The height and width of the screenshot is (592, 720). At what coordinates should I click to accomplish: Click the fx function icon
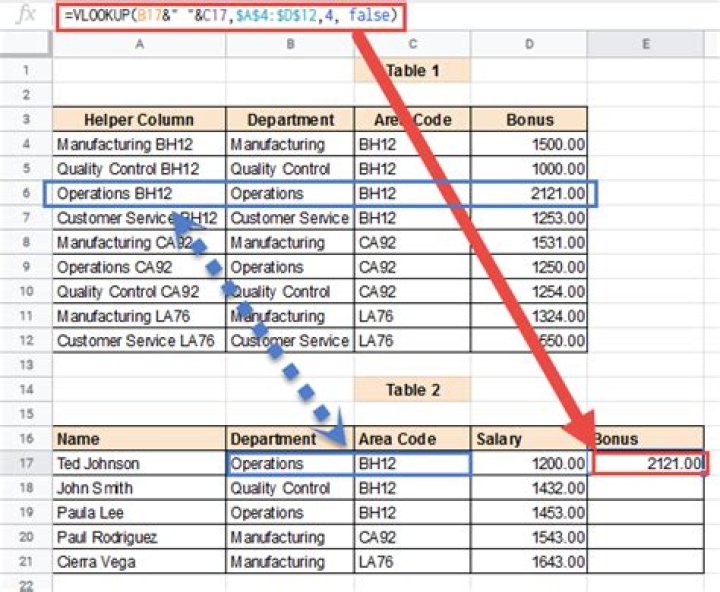[x=26, y=15]
